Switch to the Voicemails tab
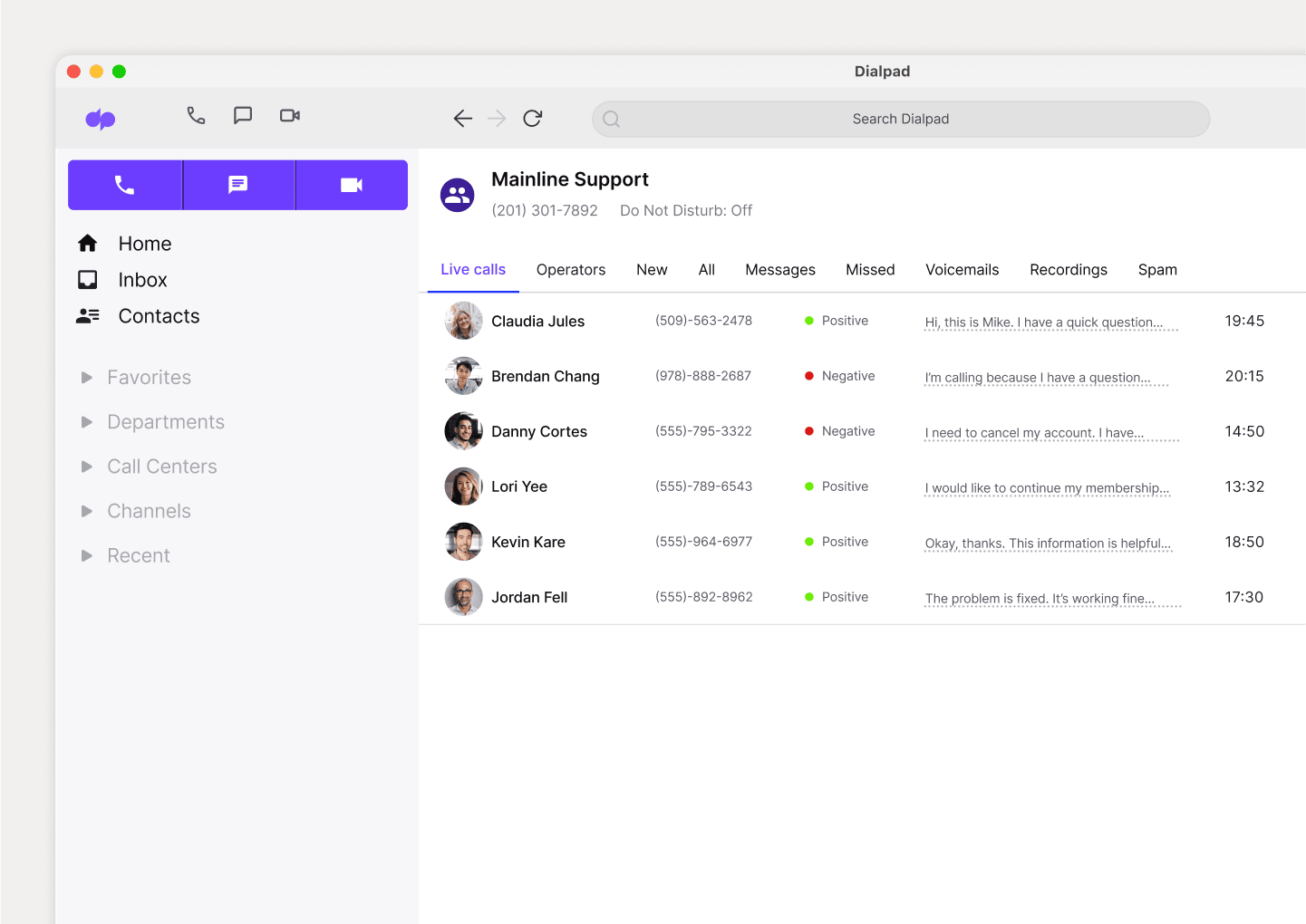The height and width of the screenshot is (924, 1306). [962, 269]
